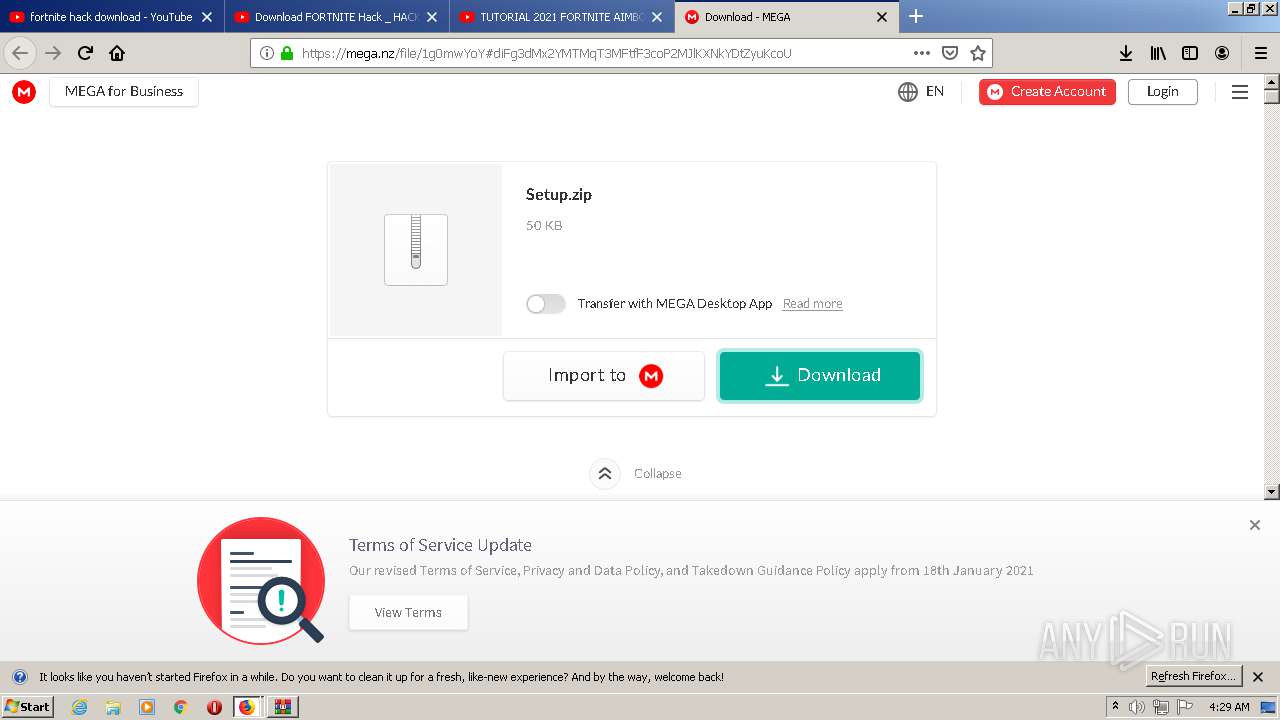Open page actions three-dot menu

point(922,53)
